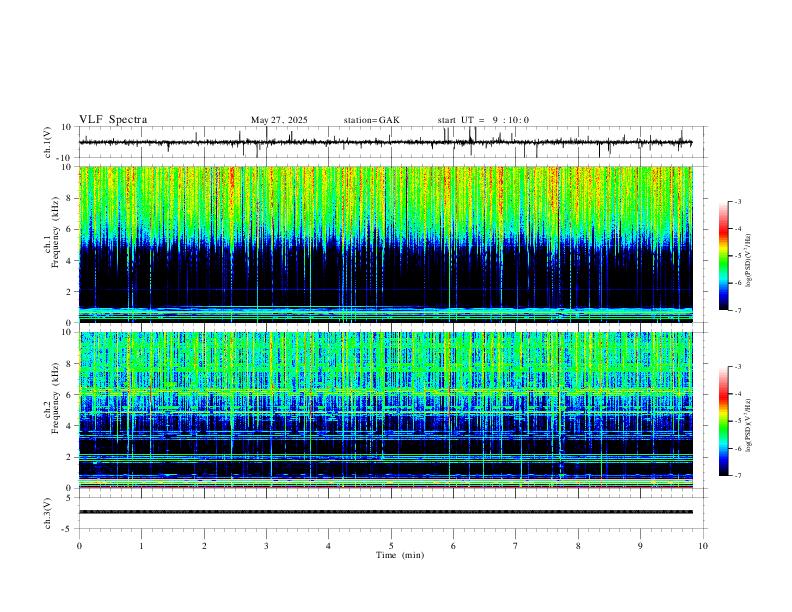The height and width of the screenshot is (612, 792).
Task: Click the "Time (min)" x-axis label
Action: click(x=400, y=555)
